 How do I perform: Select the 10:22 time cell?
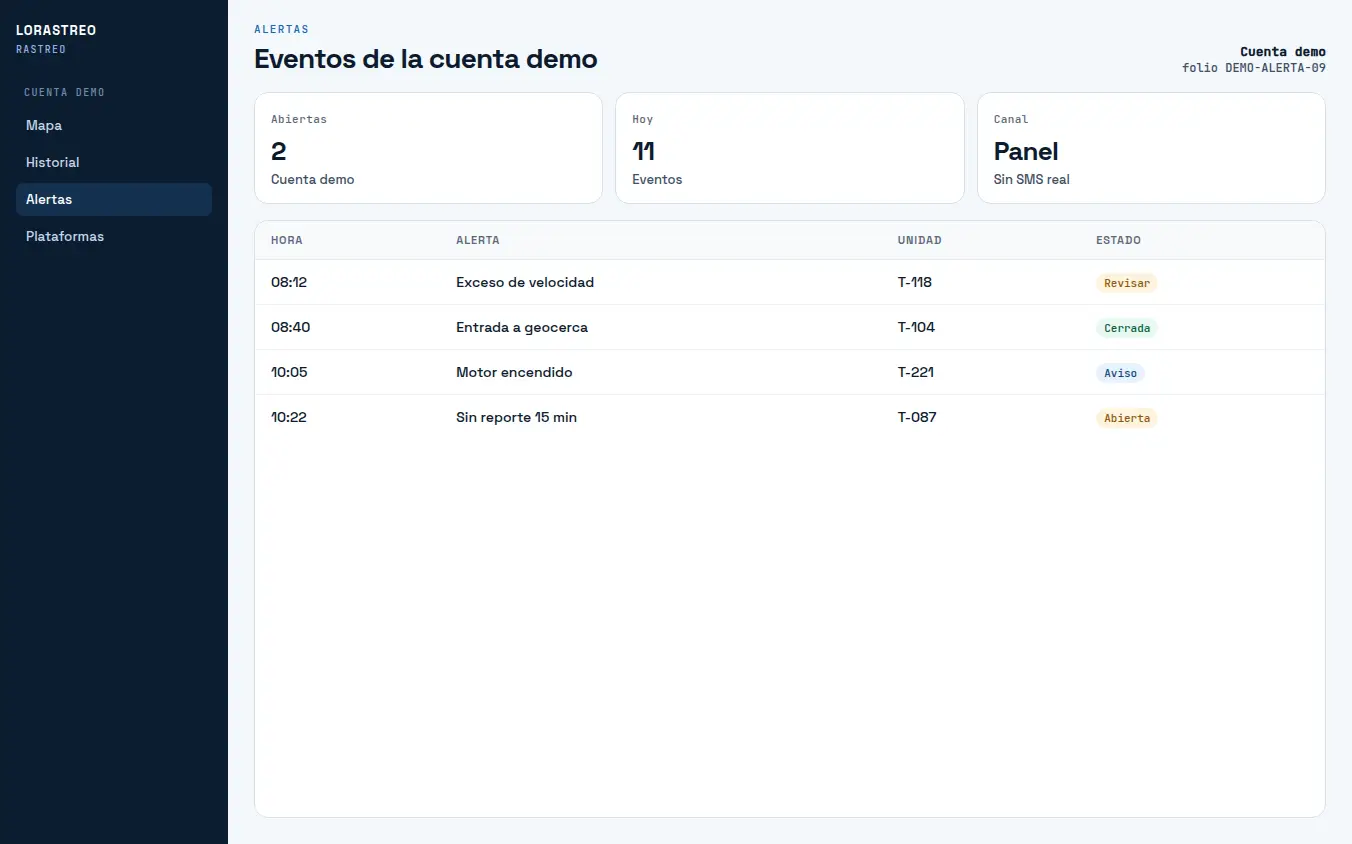(289, 417)
